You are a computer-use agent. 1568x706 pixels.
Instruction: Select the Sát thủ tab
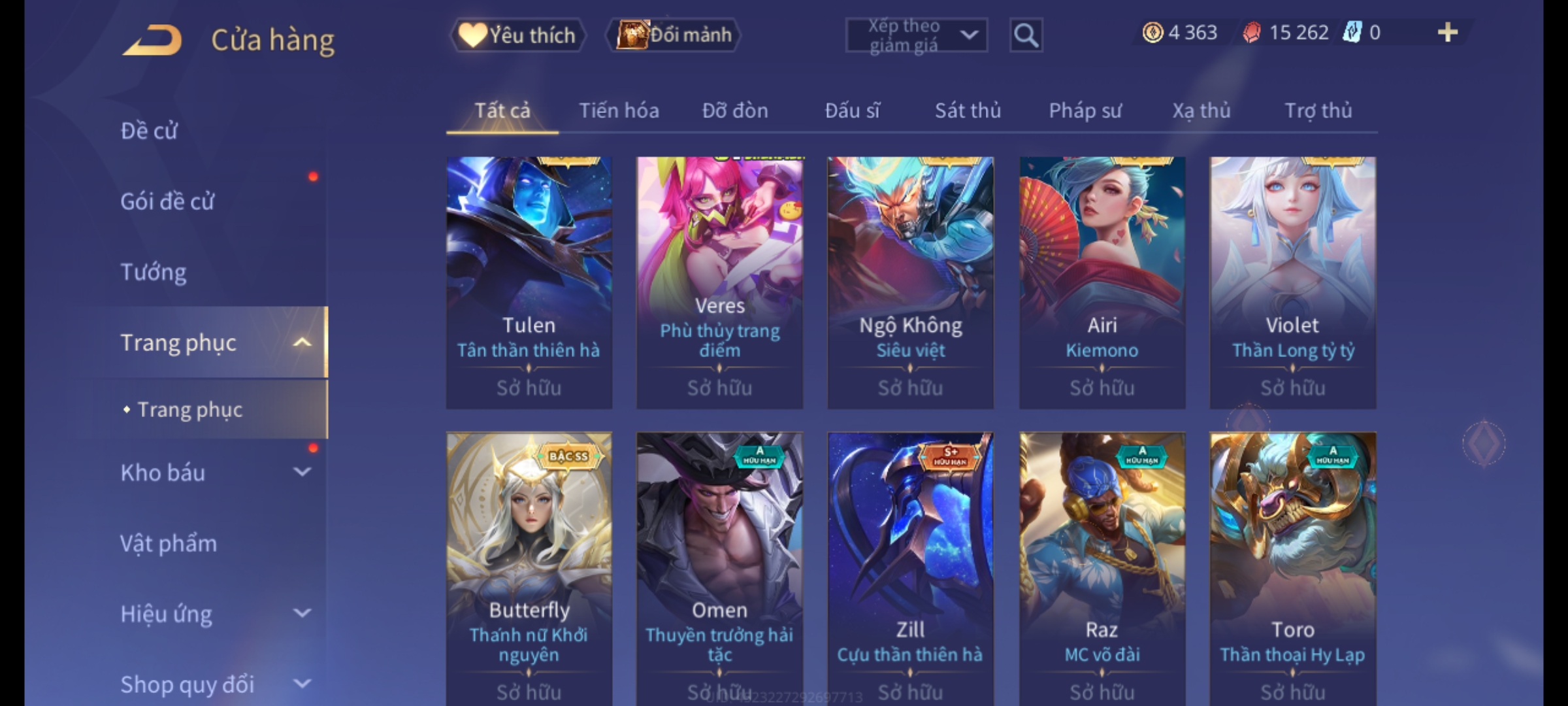click(x=968, y=110)
